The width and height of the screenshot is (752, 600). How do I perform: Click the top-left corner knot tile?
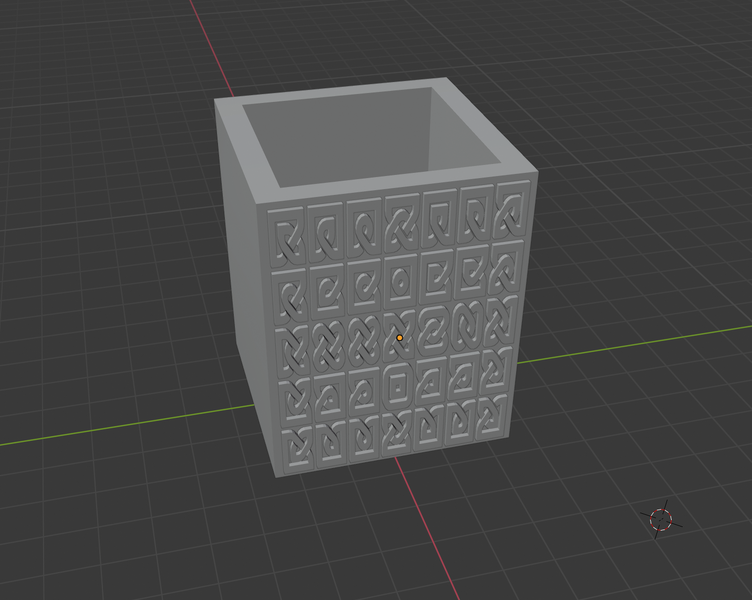tap(287, 236)
